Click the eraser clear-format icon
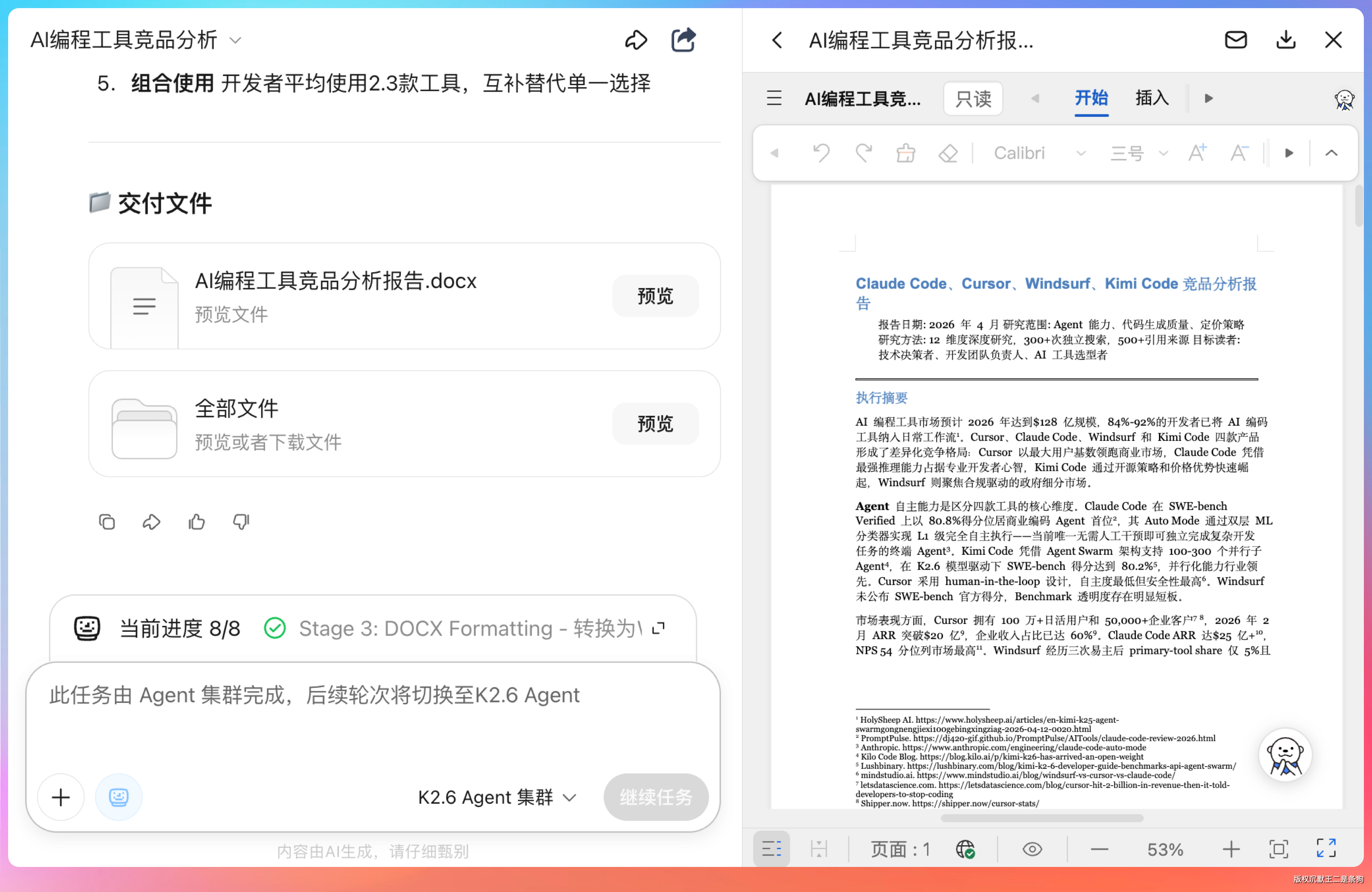This screenshot has width=1372, height=892. [x=948, y=153]
